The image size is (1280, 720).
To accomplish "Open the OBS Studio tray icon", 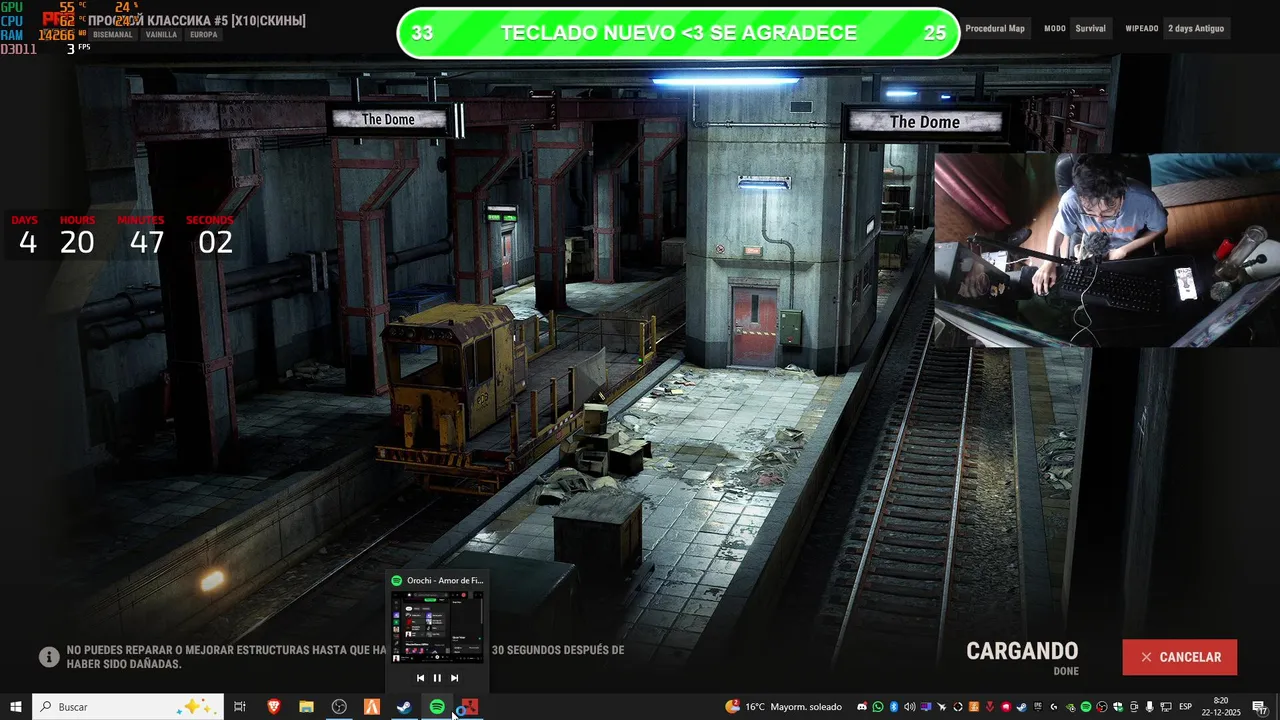I will (1101, 707).
